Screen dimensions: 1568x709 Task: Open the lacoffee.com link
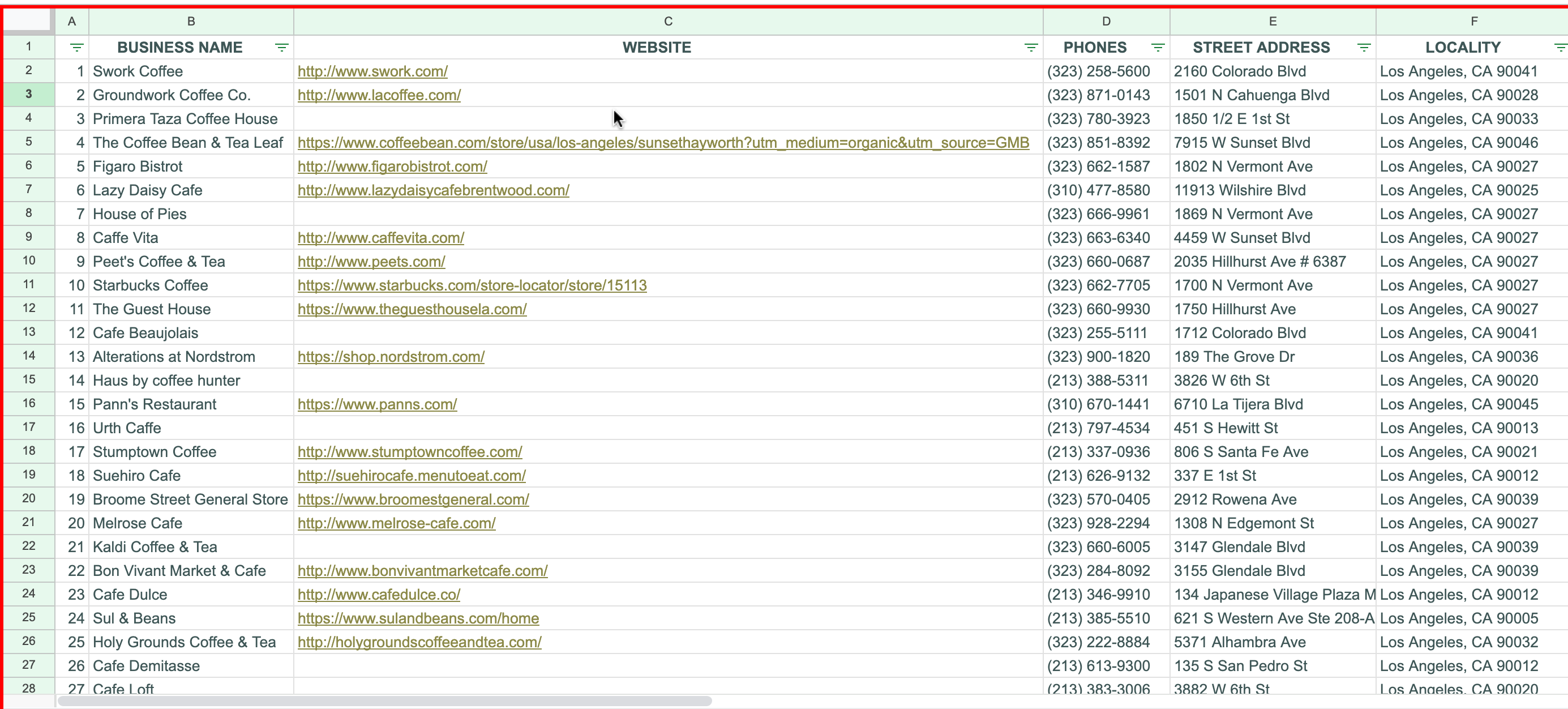[x=379, y=95]
